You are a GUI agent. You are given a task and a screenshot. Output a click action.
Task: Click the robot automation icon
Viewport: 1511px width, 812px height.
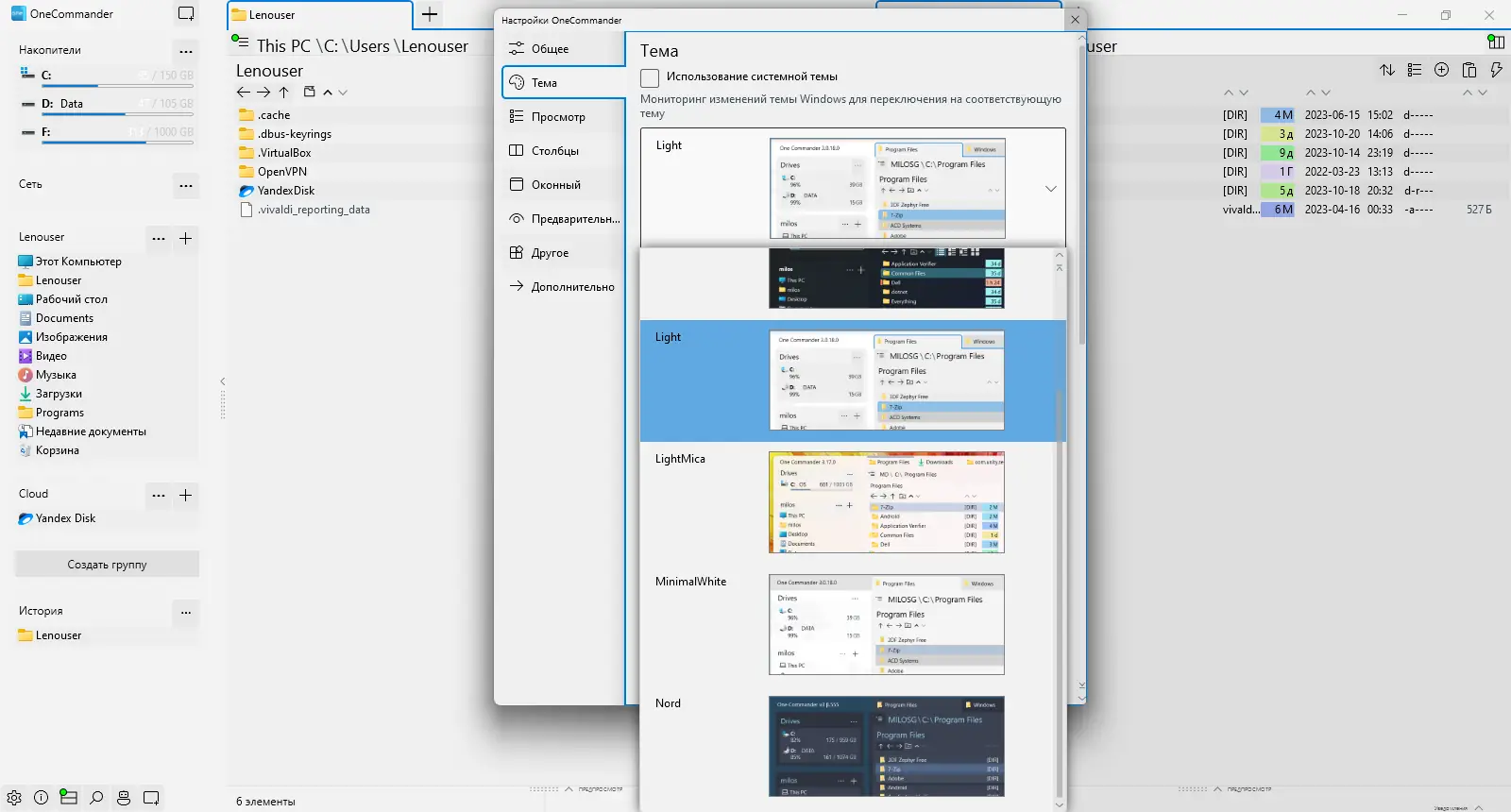(124, 798)
